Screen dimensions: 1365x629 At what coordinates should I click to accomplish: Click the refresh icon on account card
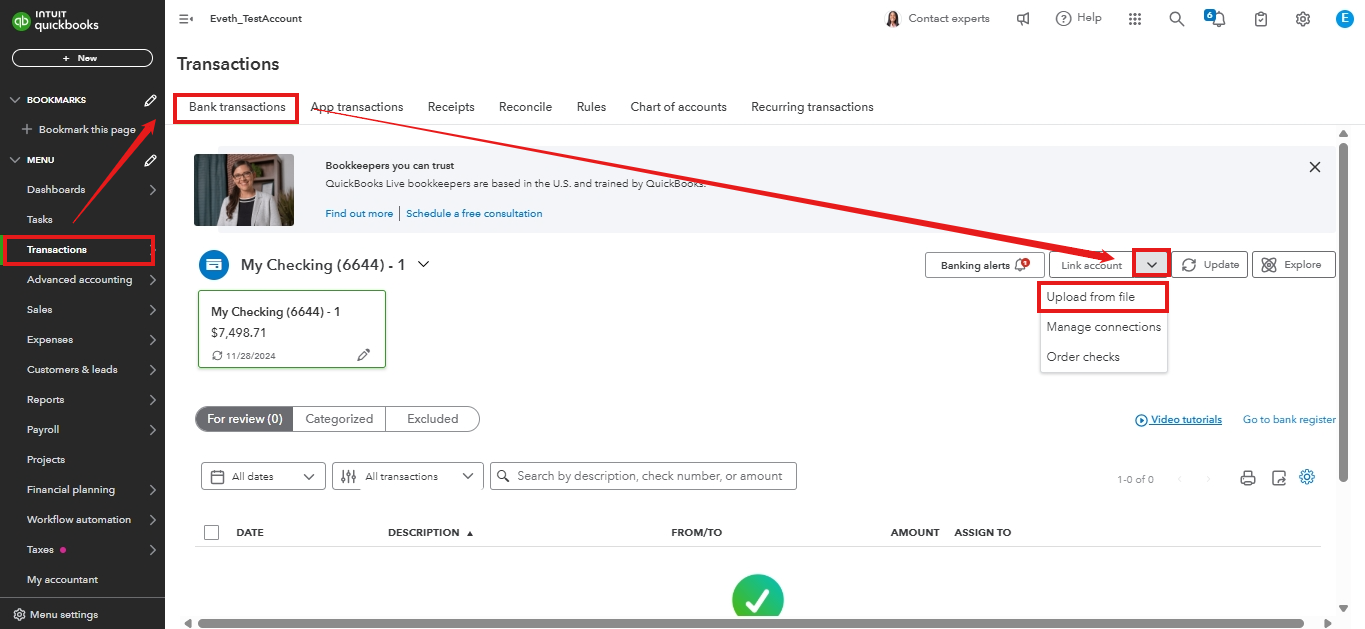217,355
